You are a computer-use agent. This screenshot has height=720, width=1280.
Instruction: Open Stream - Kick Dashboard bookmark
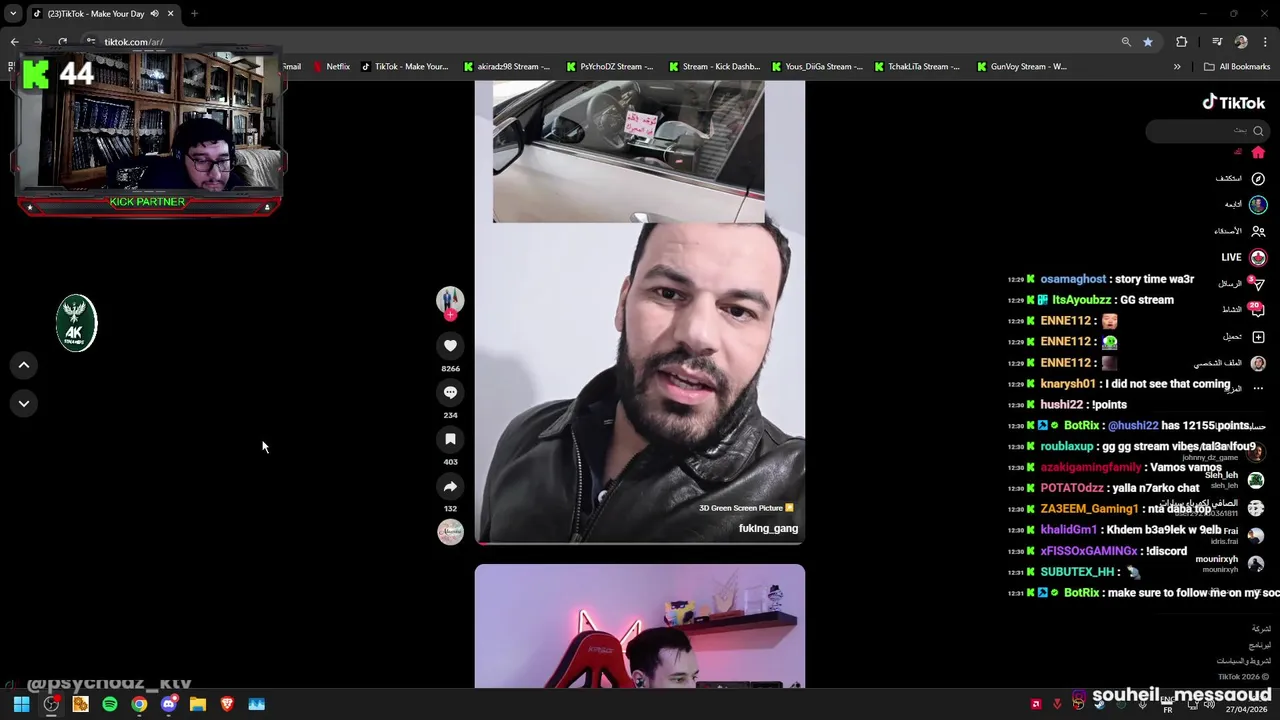click(x=713, y=67)
